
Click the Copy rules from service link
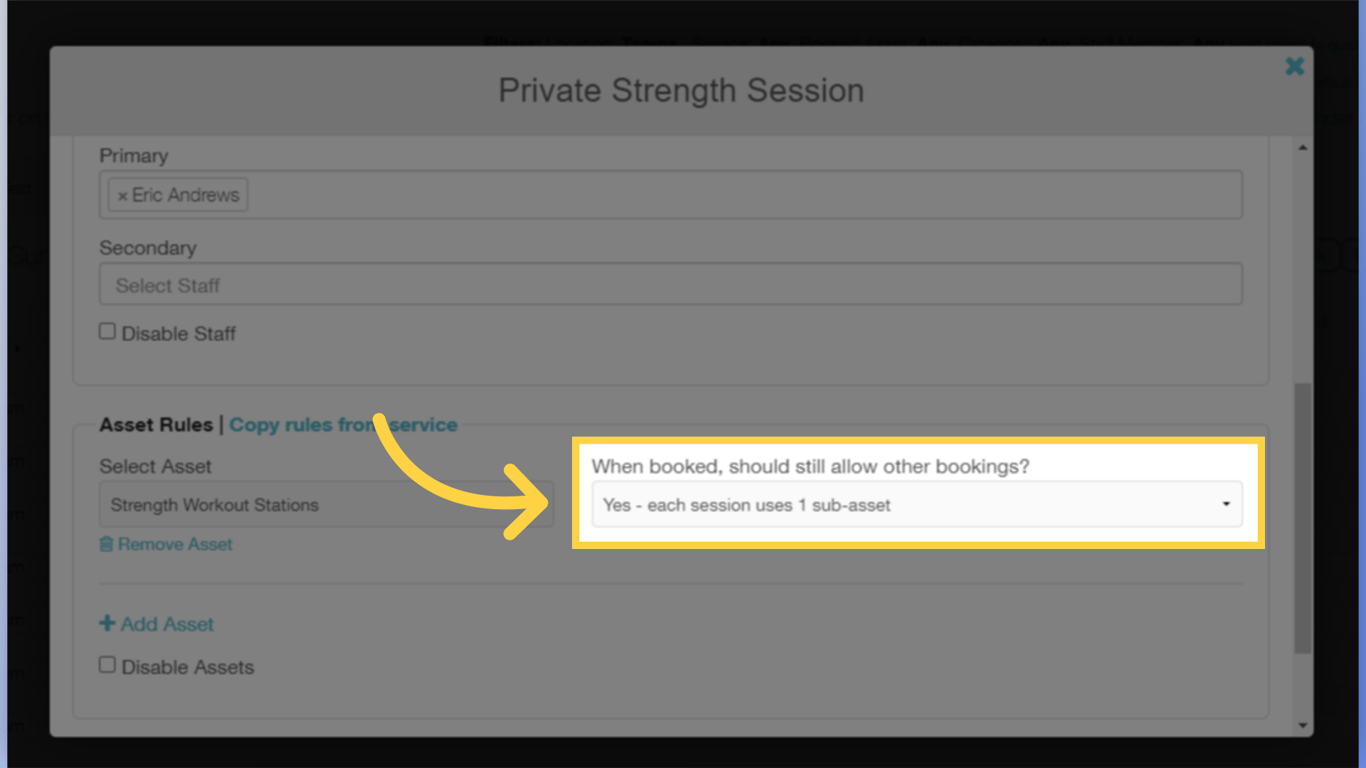coord(343,424)
